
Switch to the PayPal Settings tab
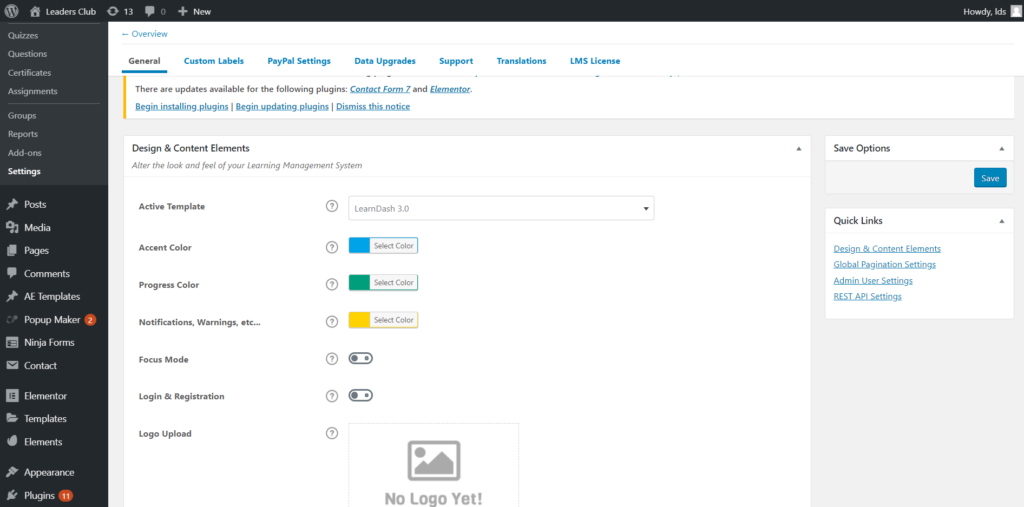[298, 61]
